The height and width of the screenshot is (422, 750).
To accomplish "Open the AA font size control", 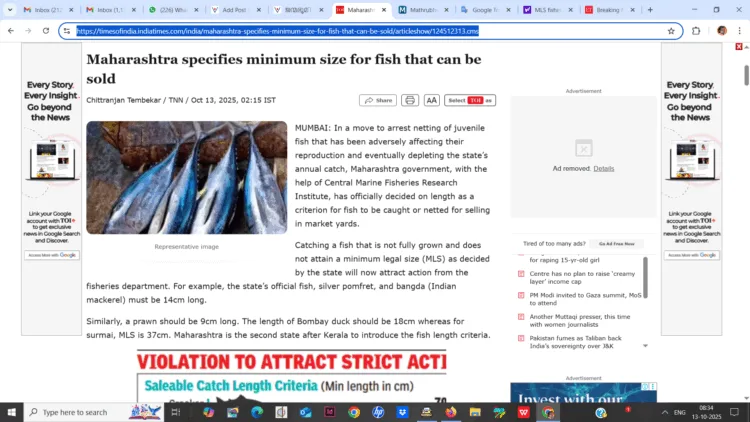I will (432, 100).
